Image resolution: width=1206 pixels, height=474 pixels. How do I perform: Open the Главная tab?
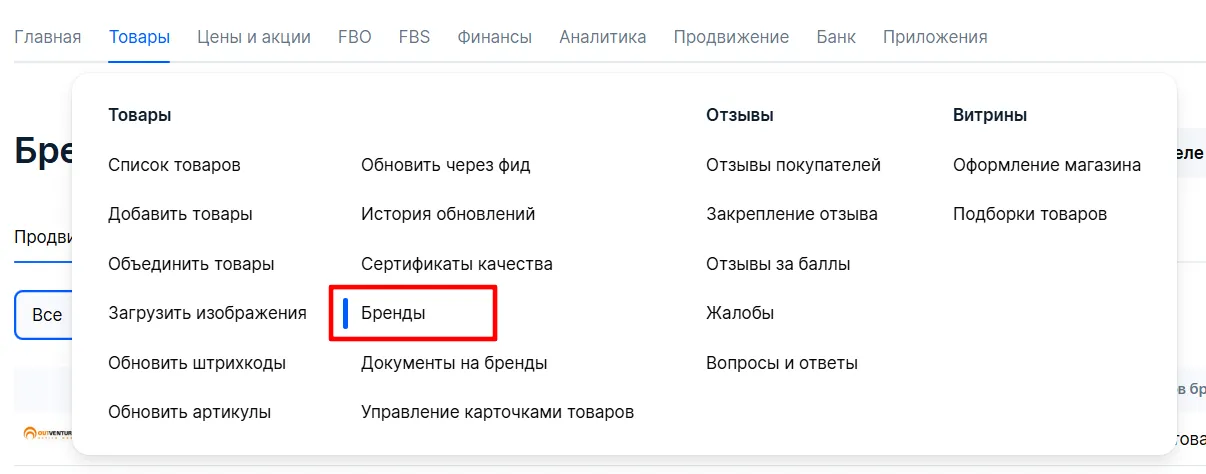point(47,37)
